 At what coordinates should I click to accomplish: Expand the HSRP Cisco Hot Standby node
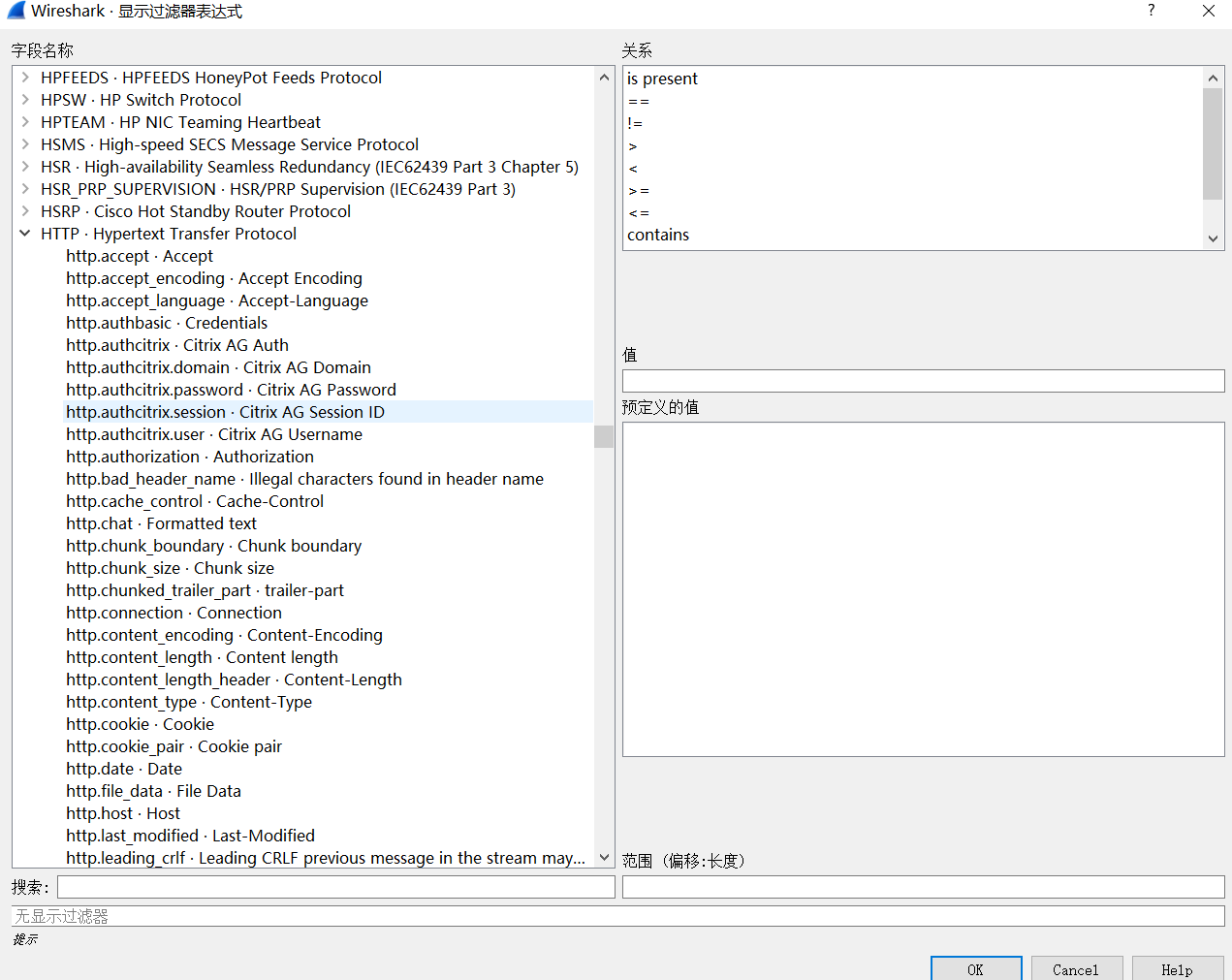click(25, 211)
